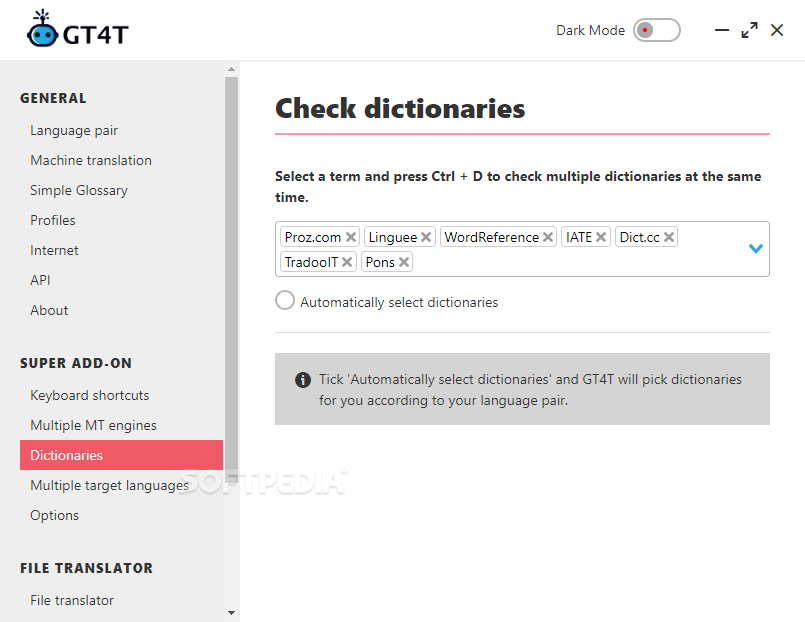Enable Automatically select dictionaries

(x=285, y=301)
